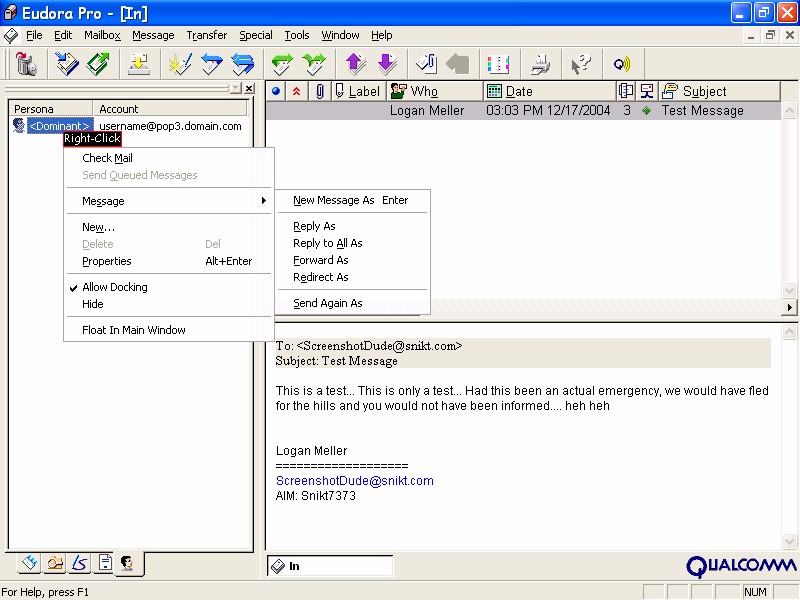Switch to the Signatures tab icon
This screenshot has width=800, height=600.
pyautogui.click(x=80, y=563)
